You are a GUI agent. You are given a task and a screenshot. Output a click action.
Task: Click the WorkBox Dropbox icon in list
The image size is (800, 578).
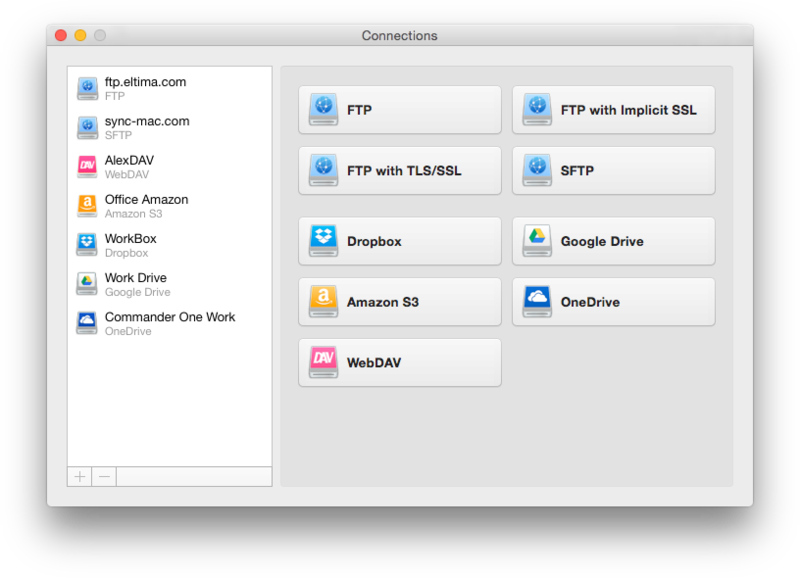(x=87, y=245)
